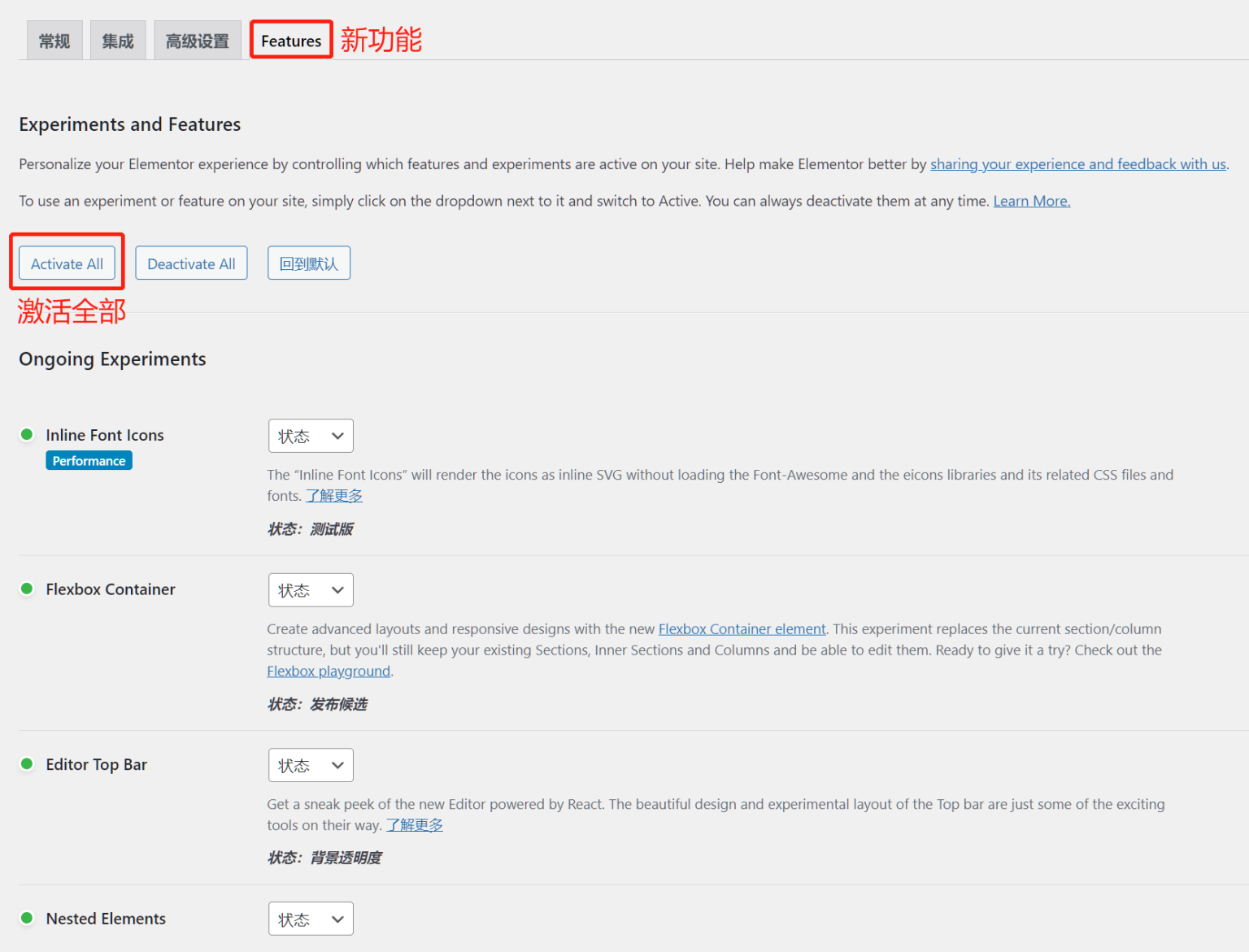The width and height of the screenshot is (1249, 952).
Task: Click the Activate All button
Action: pos(67,263)
